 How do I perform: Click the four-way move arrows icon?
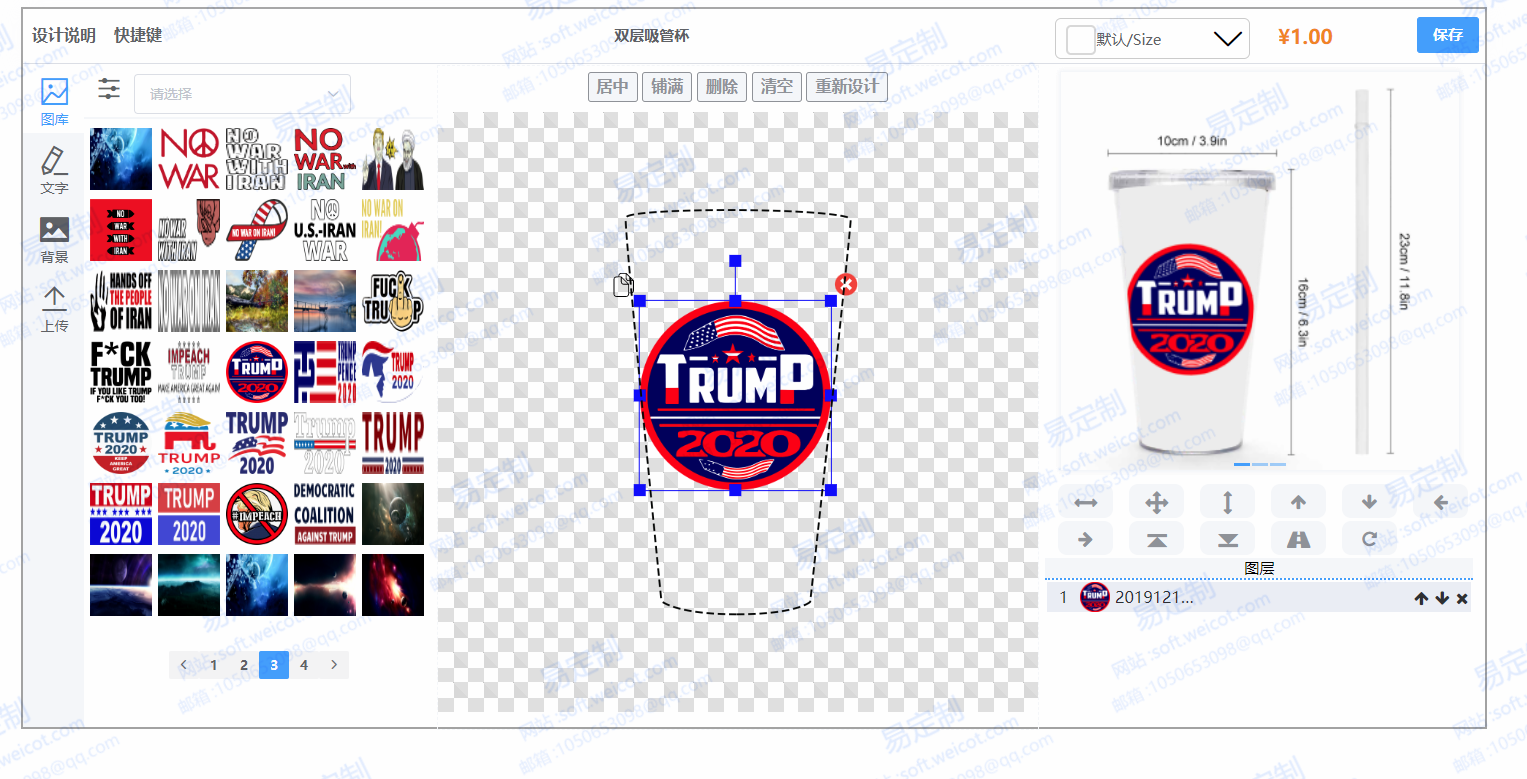pyautogui.click(x=1156, y=502)
